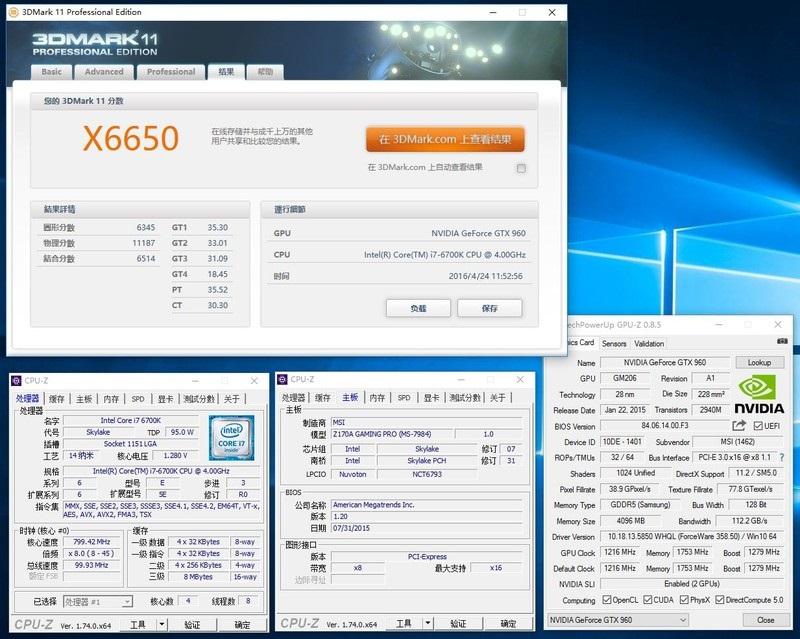Viewport: 800px width, 639px height.
Task: Click the GT4 value 18.45
Action: click(217, 274)
